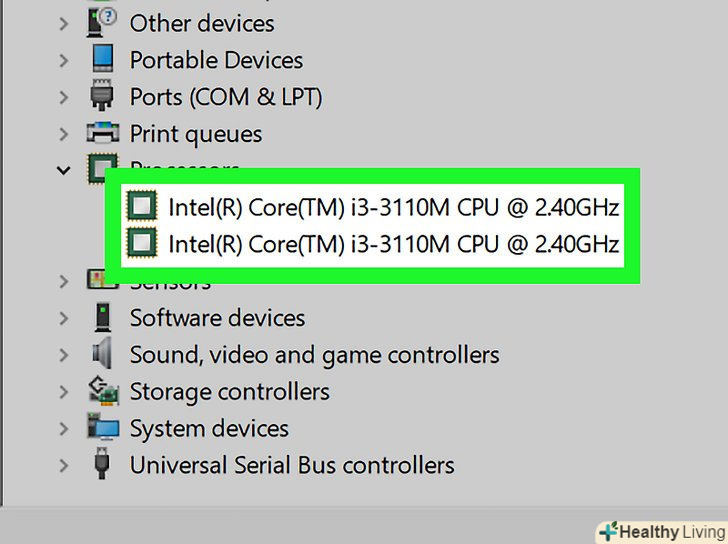Expand the Other devices category

(64, 23)
